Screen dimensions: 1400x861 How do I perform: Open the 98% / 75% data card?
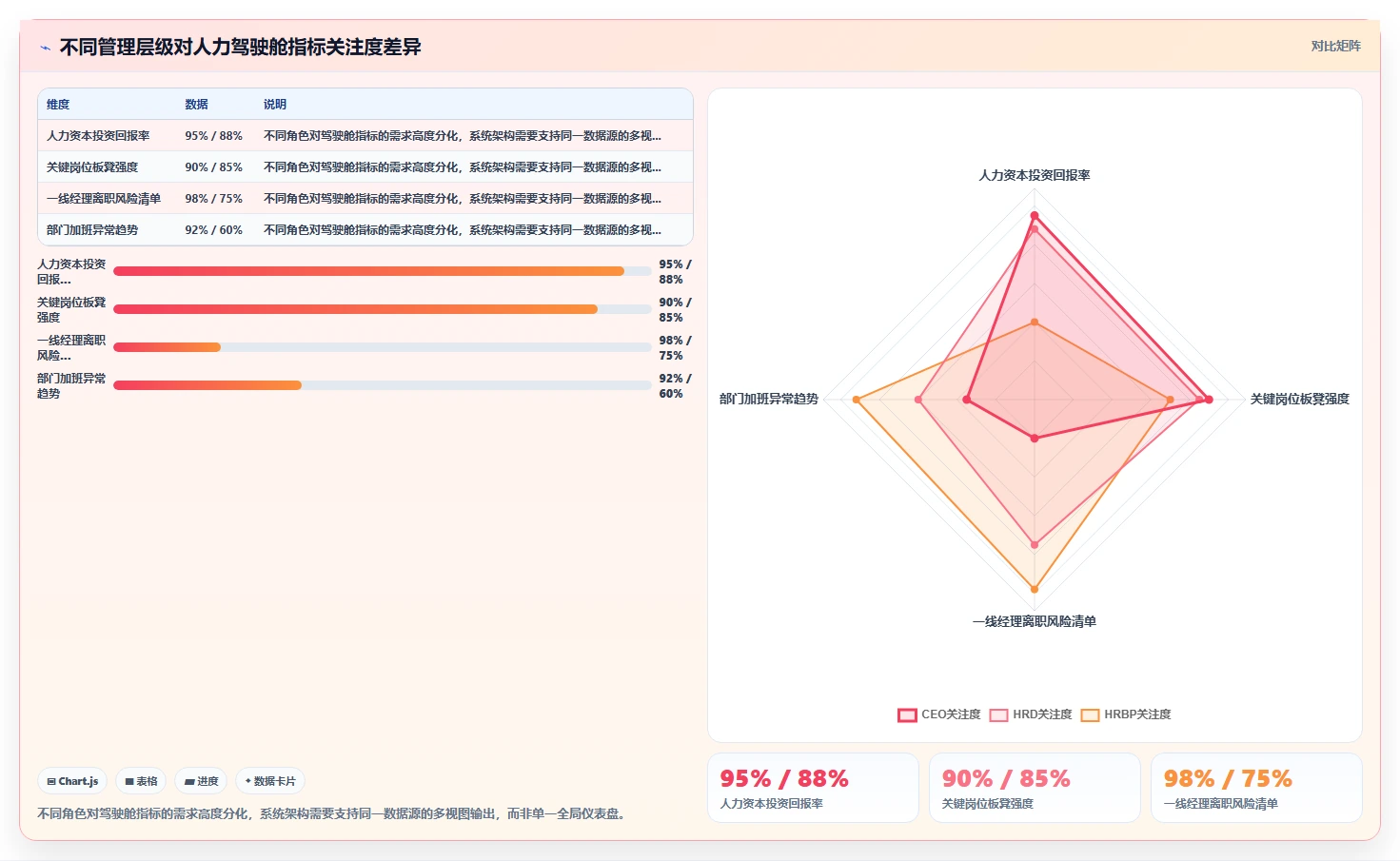point(1256,788)
